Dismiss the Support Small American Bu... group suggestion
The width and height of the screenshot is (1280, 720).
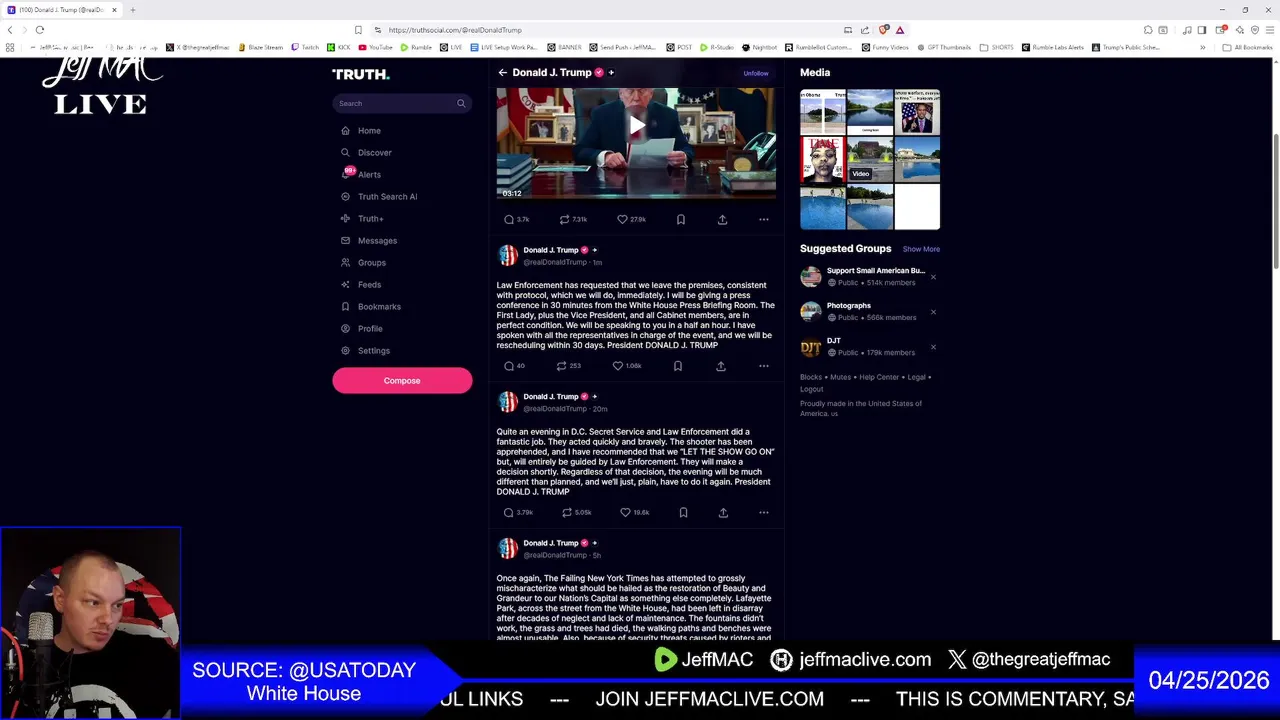point(933,277)
